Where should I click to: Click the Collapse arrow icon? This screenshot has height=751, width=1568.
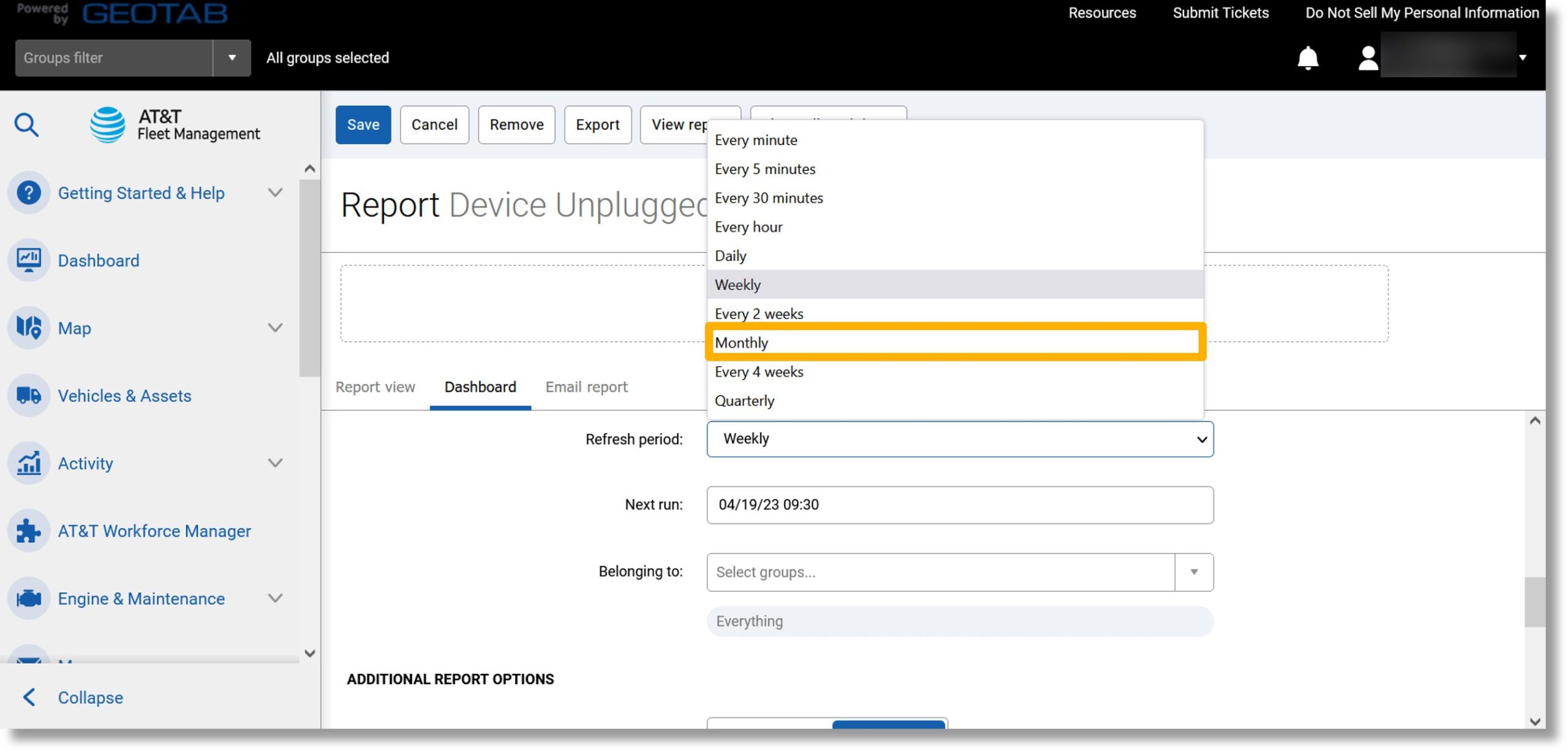29,697
